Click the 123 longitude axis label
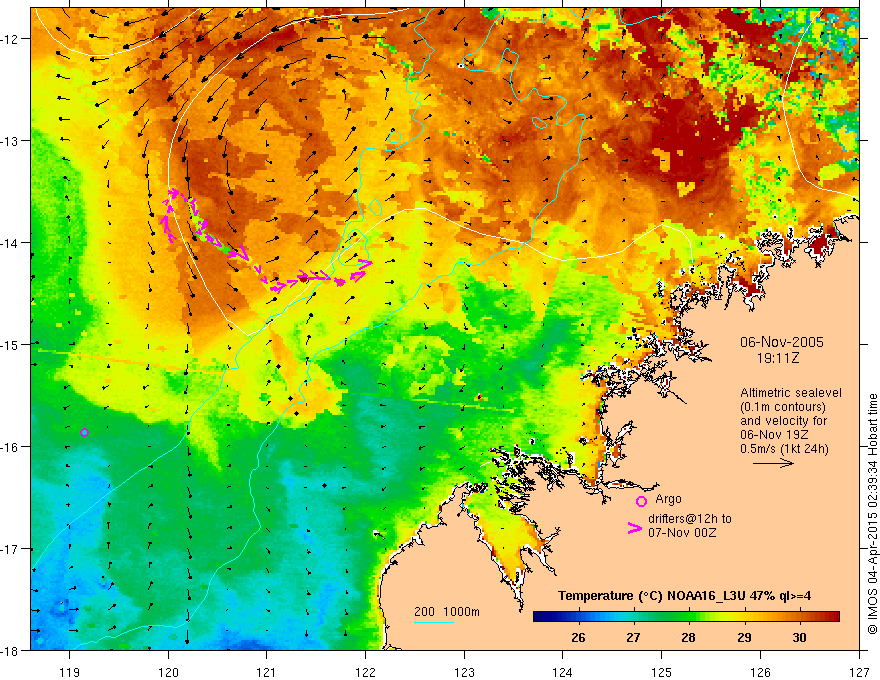 tap(464, 672)
